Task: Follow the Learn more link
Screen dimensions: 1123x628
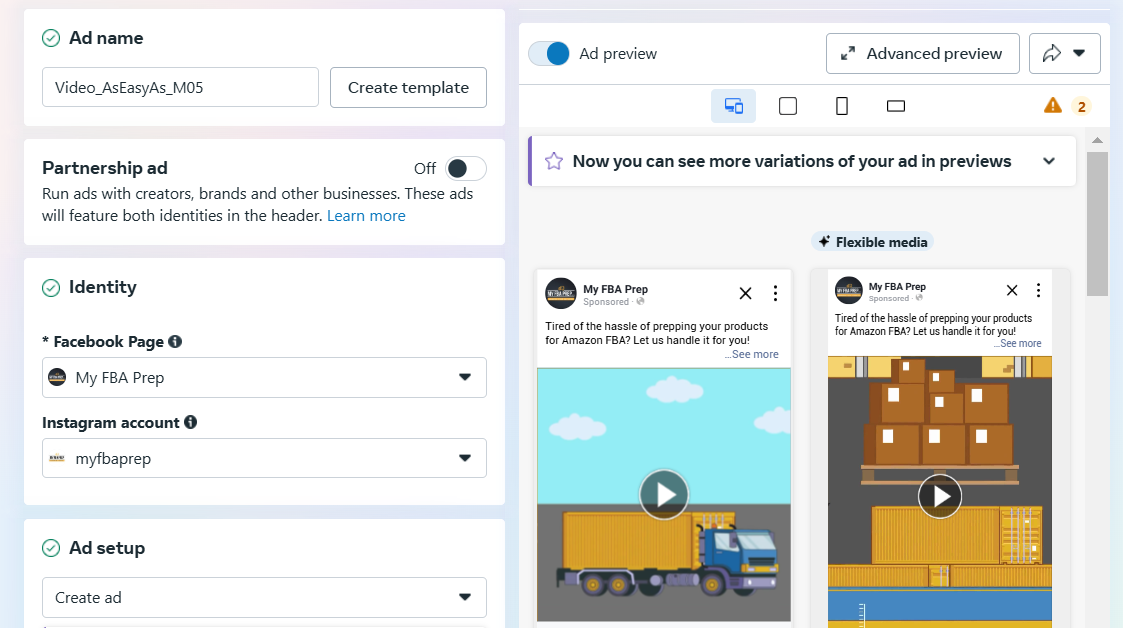Action: 366,216
